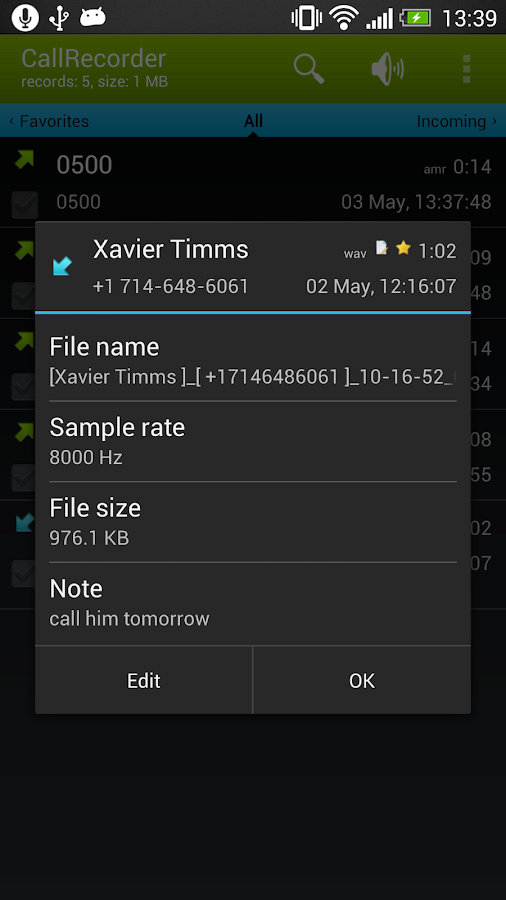This screenshot has width=506, height=900.
Task: Toggle the second record's checkbox
Action: [23, 296]
